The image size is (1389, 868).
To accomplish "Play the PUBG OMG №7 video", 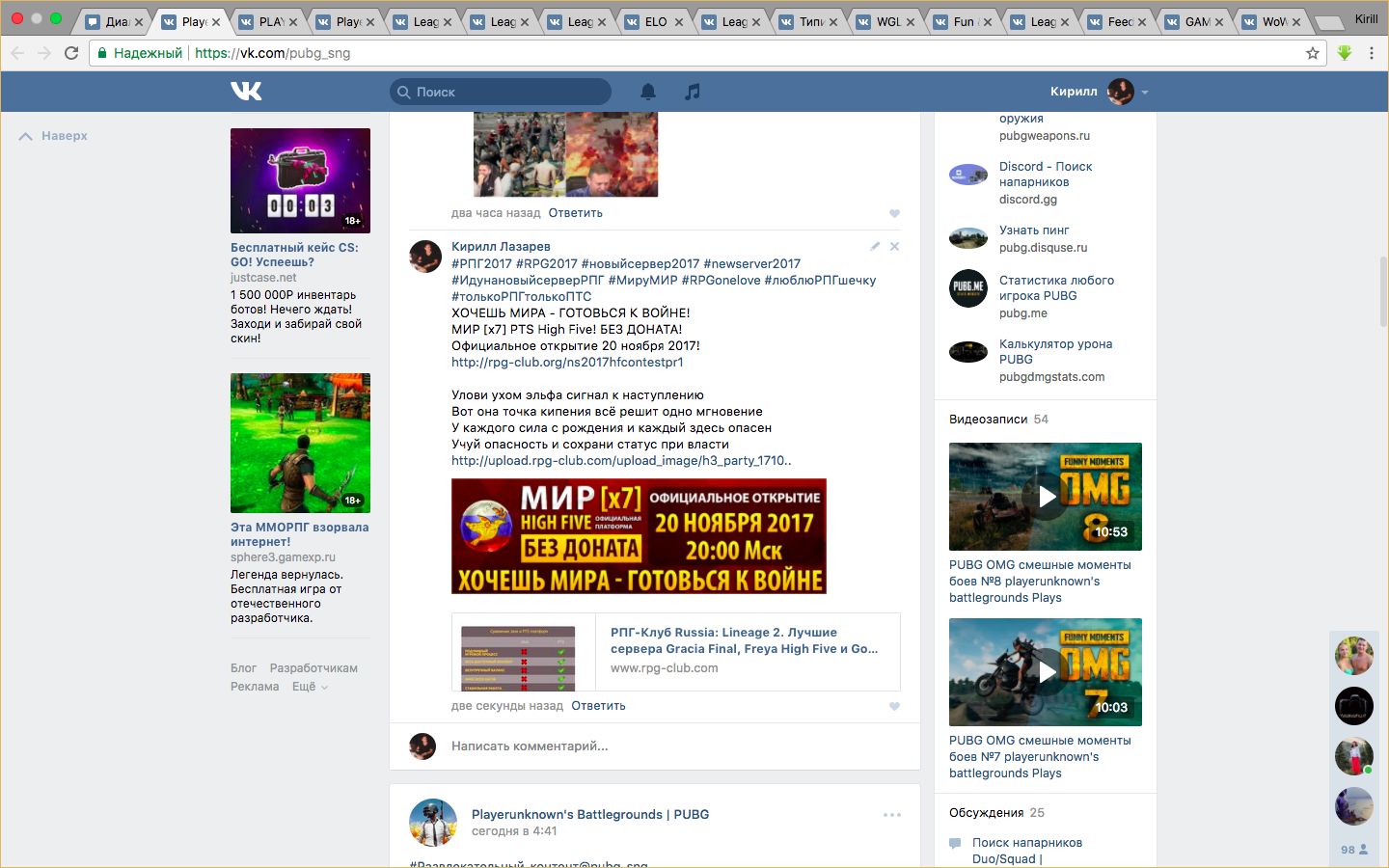I will click(x=1046, y=671).
